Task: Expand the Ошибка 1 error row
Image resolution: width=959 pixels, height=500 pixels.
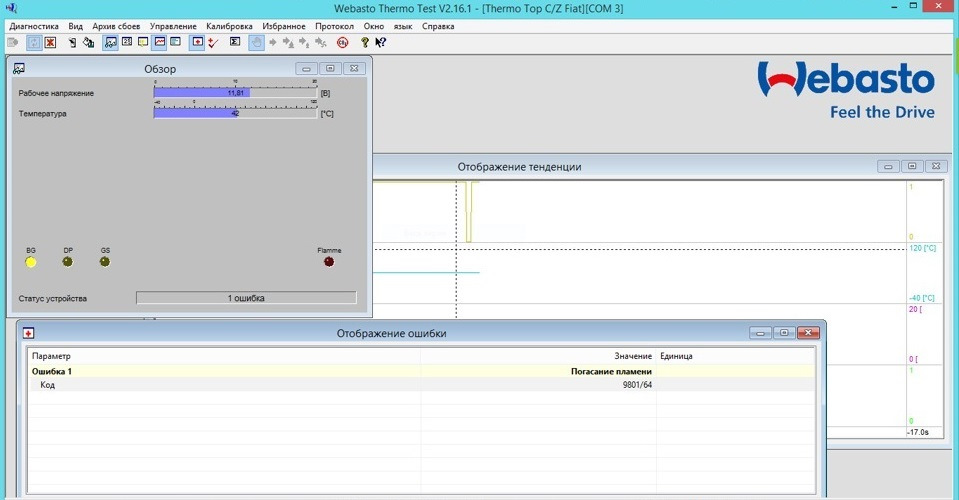Action: click(x=52, y=371)
